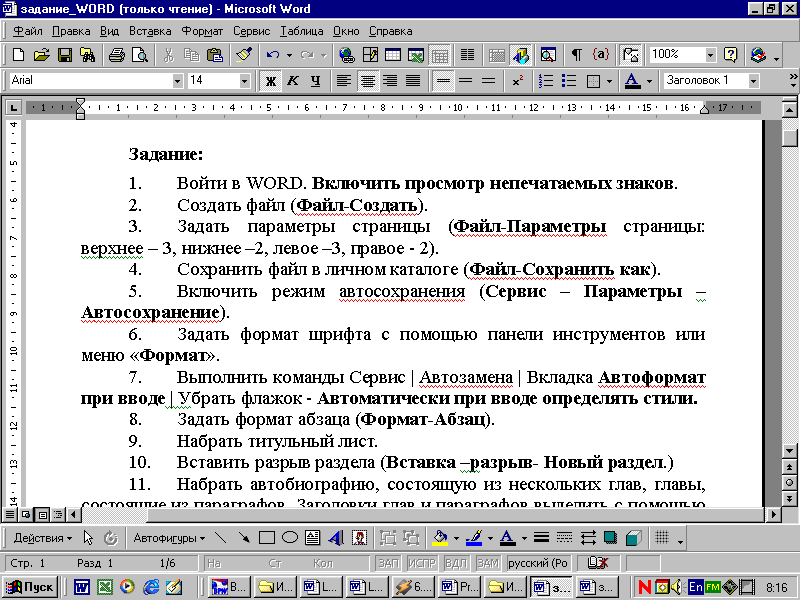The width and height of the screenshot is (800, 600).
Task: Open the Таблица menu
Action: (302, 31)
